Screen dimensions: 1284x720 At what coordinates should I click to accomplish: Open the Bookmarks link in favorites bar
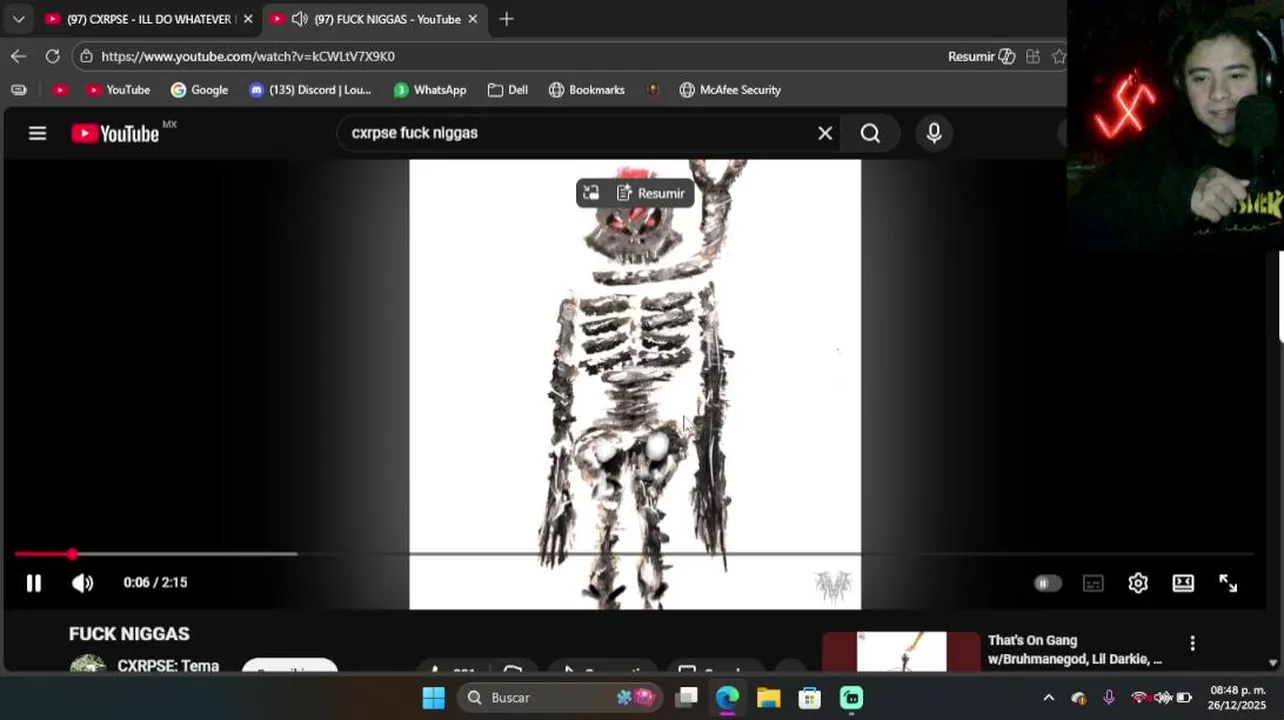coord(586,90)
